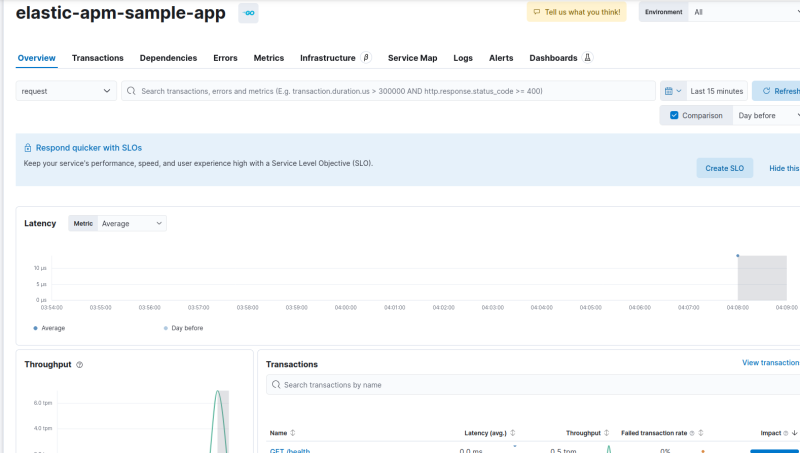The image size is (800, 453).
Task: Expand the transaction type 'request' dropdown
Action: coord(66,91)
